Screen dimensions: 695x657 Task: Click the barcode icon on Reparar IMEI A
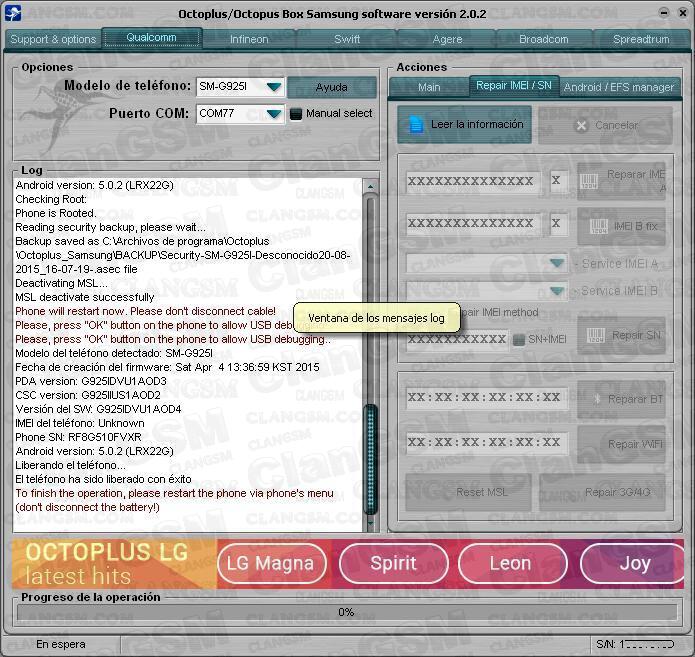pyautogui.click(x=590, y=181)
